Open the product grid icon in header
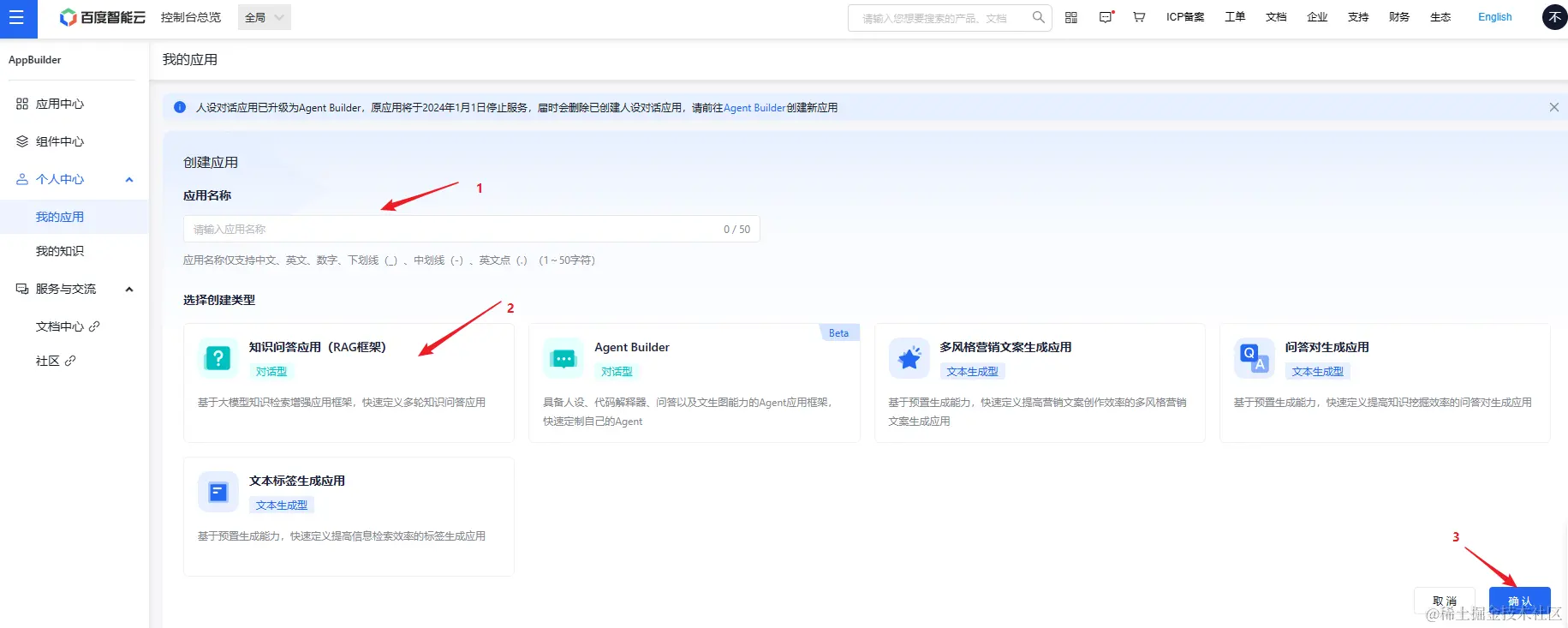Image resolution: width=1568 pixels, height=628 pixels. 1070,17
